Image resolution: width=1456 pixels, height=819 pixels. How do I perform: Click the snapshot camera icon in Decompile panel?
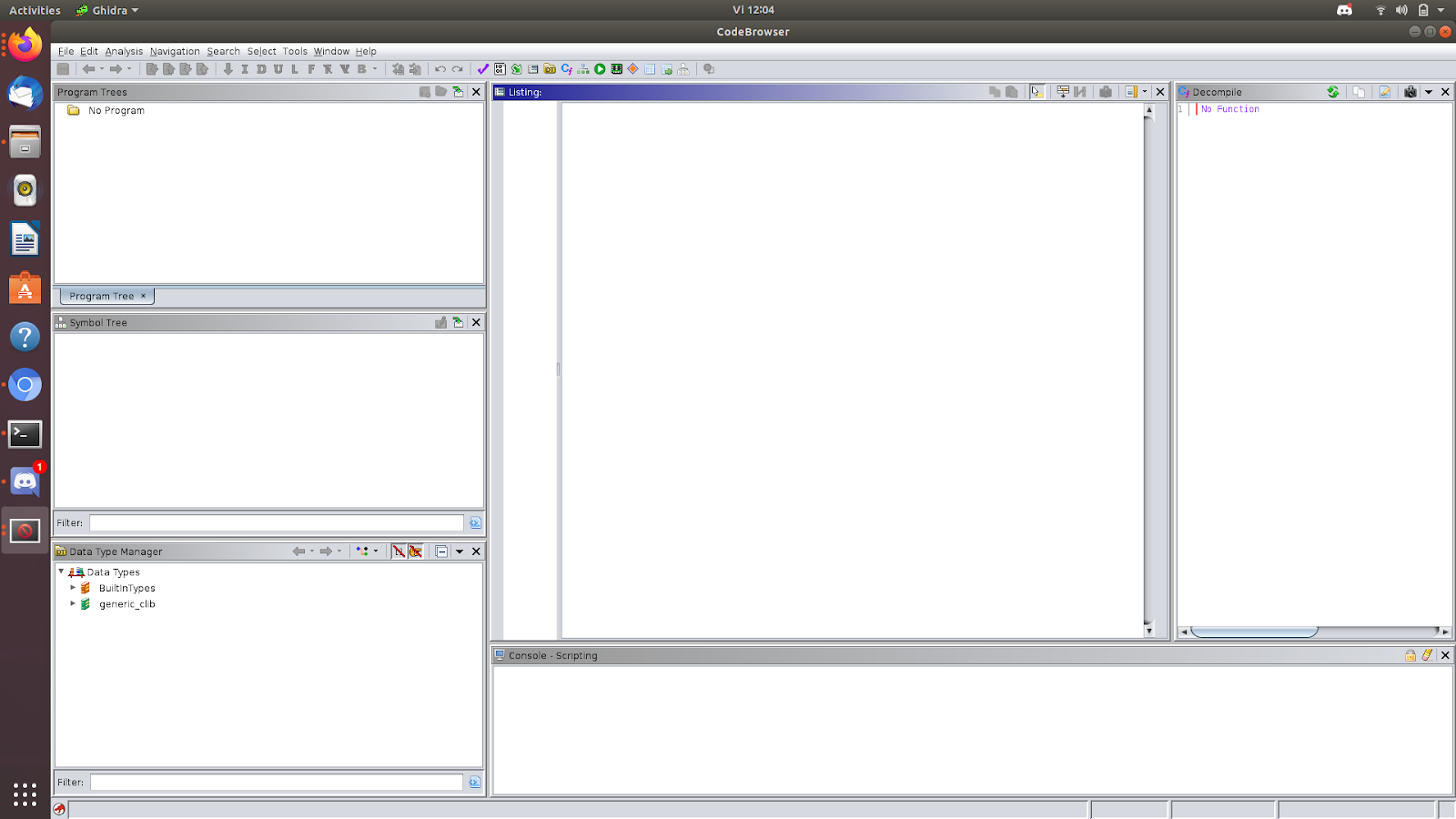pos(1410,92)
